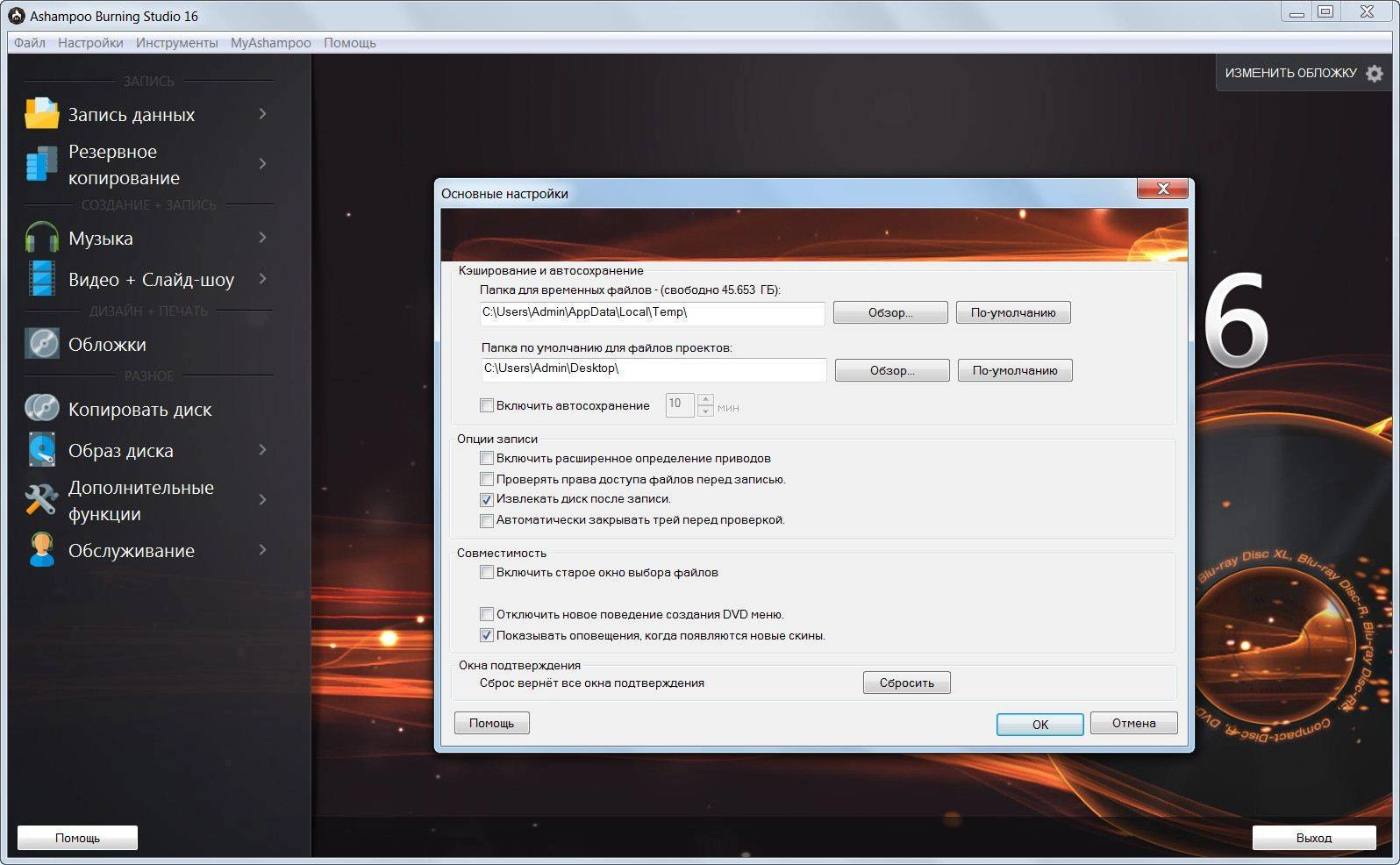Click the Резервное копирование backup icon

click(x=41, y=164)
